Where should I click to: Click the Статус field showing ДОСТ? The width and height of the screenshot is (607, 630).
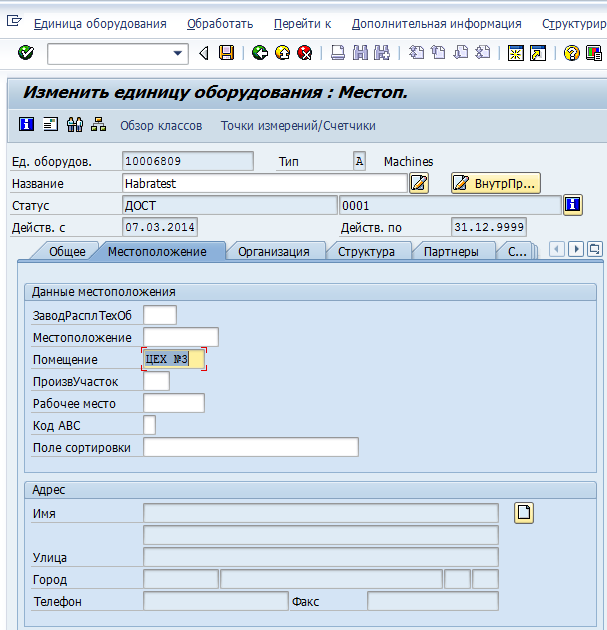(229, 205)
